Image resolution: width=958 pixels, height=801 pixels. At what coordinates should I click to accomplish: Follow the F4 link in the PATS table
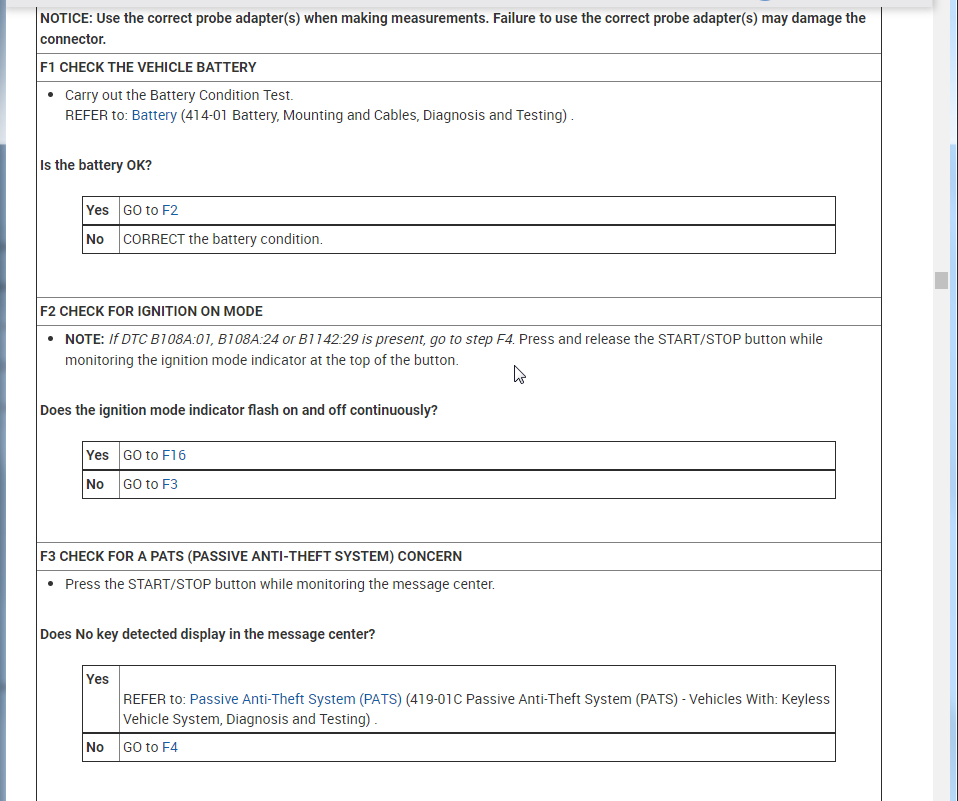pos(170,747)
